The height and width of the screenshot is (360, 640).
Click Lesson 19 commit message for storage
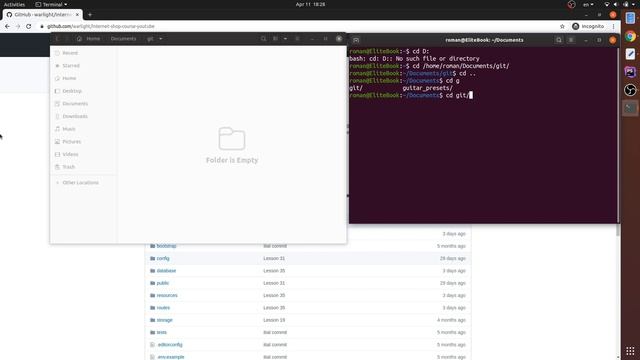pos(274,320)
